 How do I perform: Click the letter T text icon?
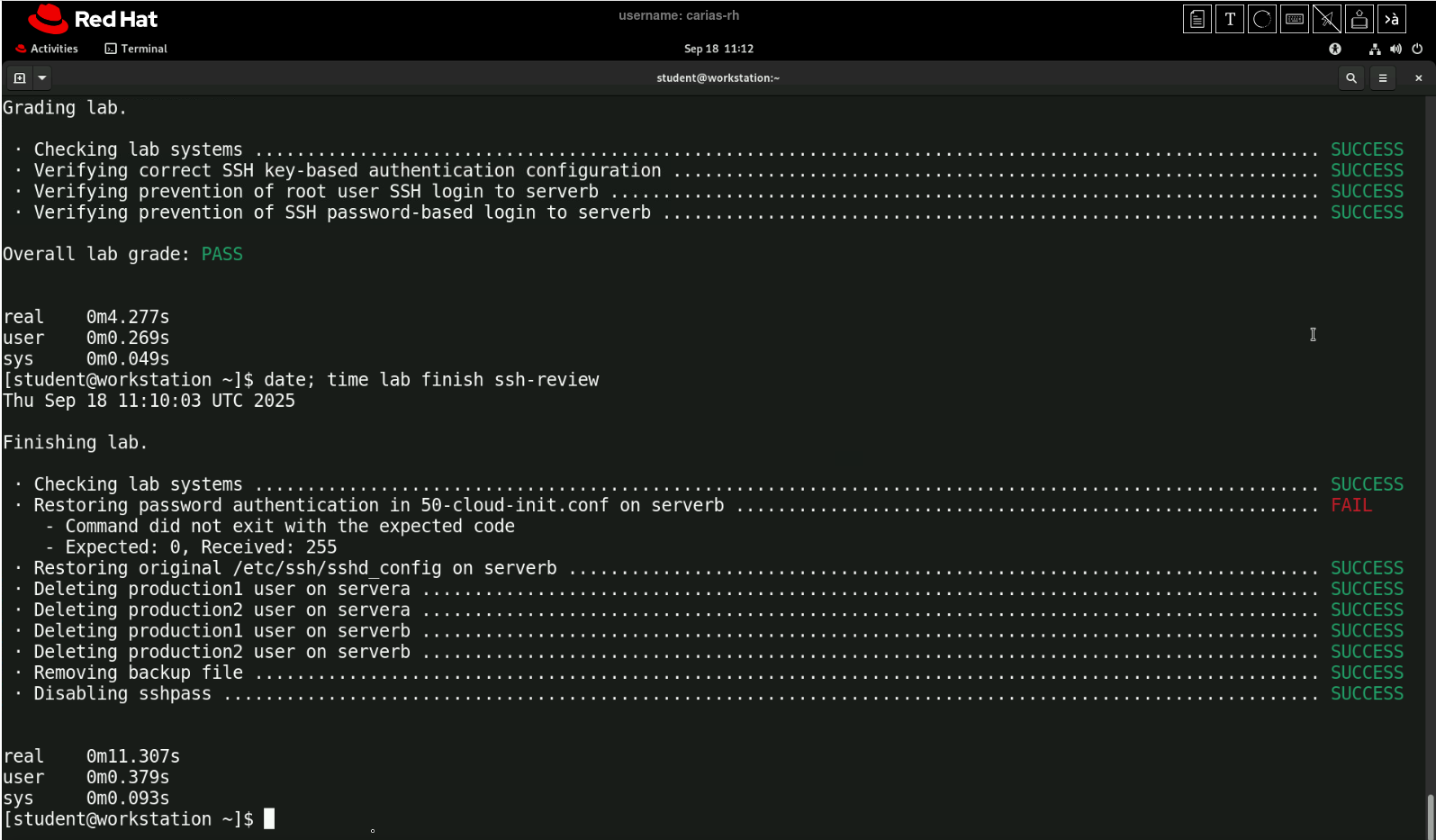(1230, 19)
